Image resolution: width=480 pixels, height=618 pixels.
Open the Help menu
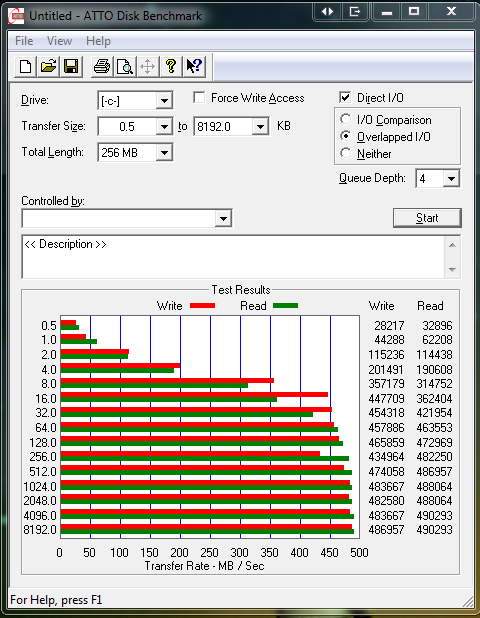[98, 41]
